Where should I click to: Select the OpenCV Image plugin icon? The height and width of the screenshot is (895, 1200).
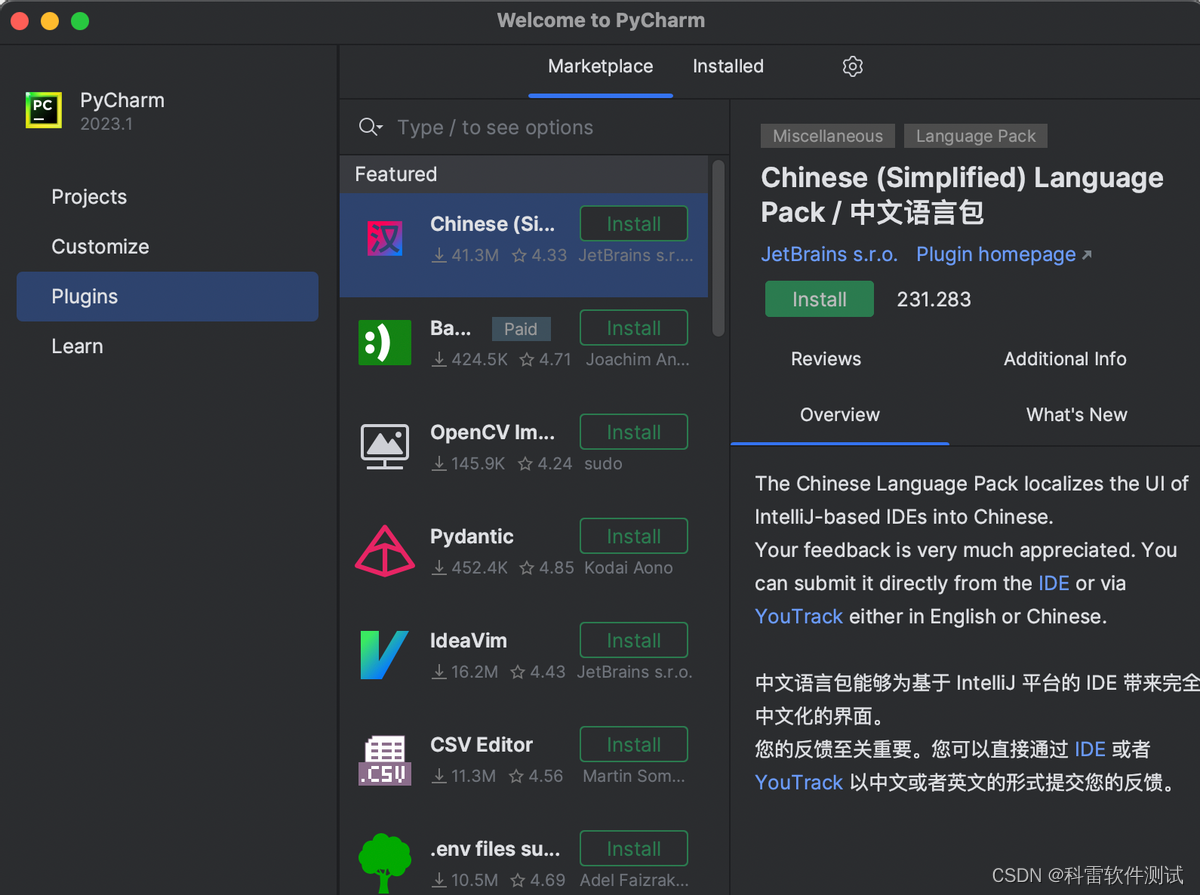(385, 447)
